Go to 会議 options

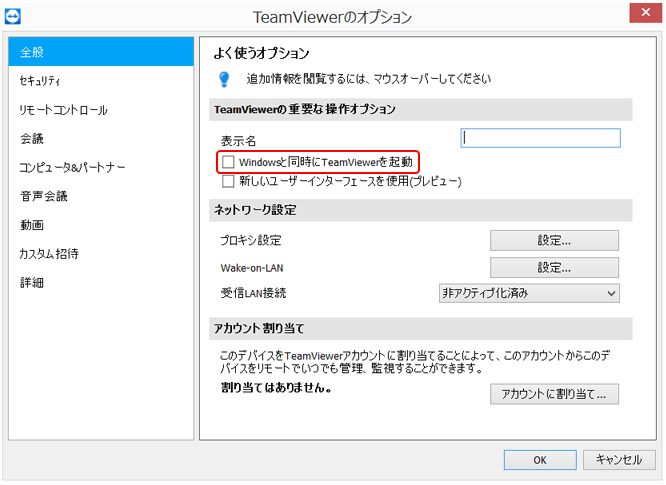(100, 139)
